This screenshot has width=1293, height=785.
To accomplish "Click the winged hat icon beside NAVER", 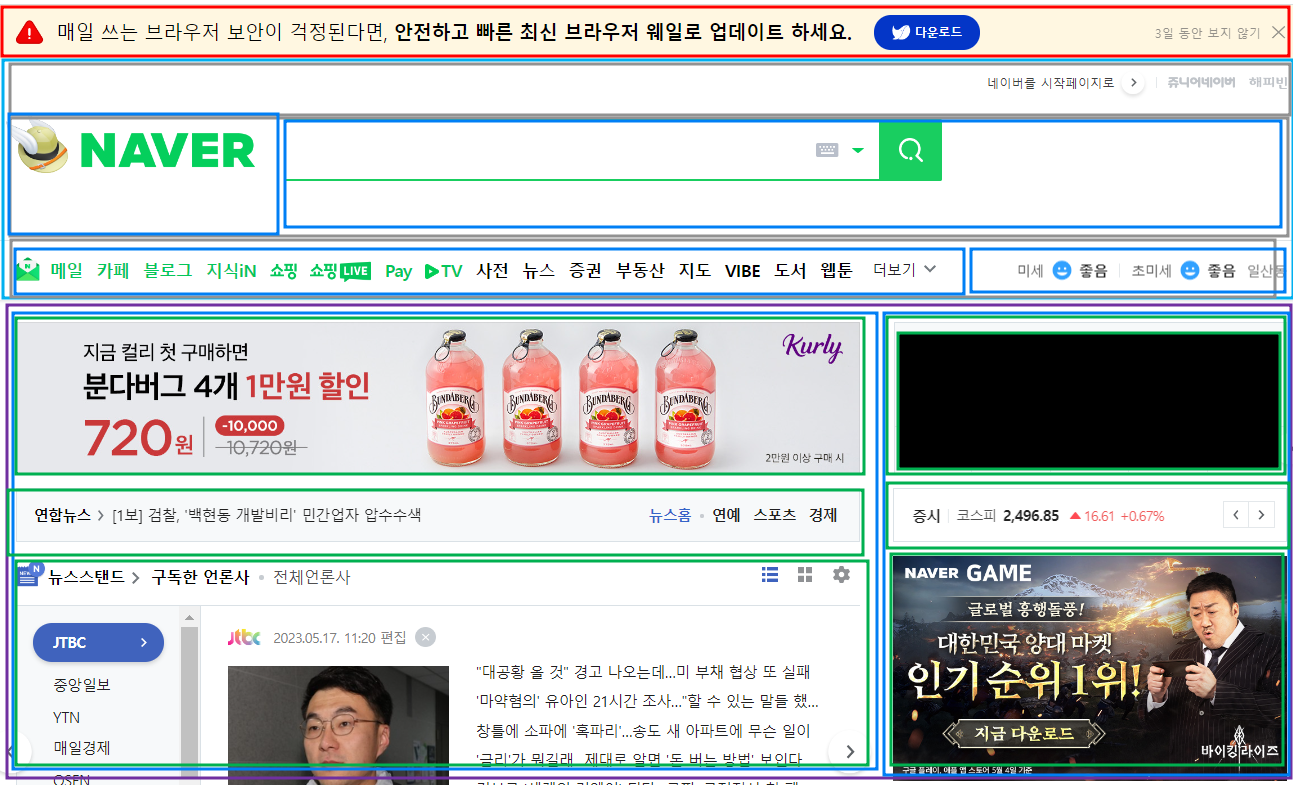I will 43,147.
